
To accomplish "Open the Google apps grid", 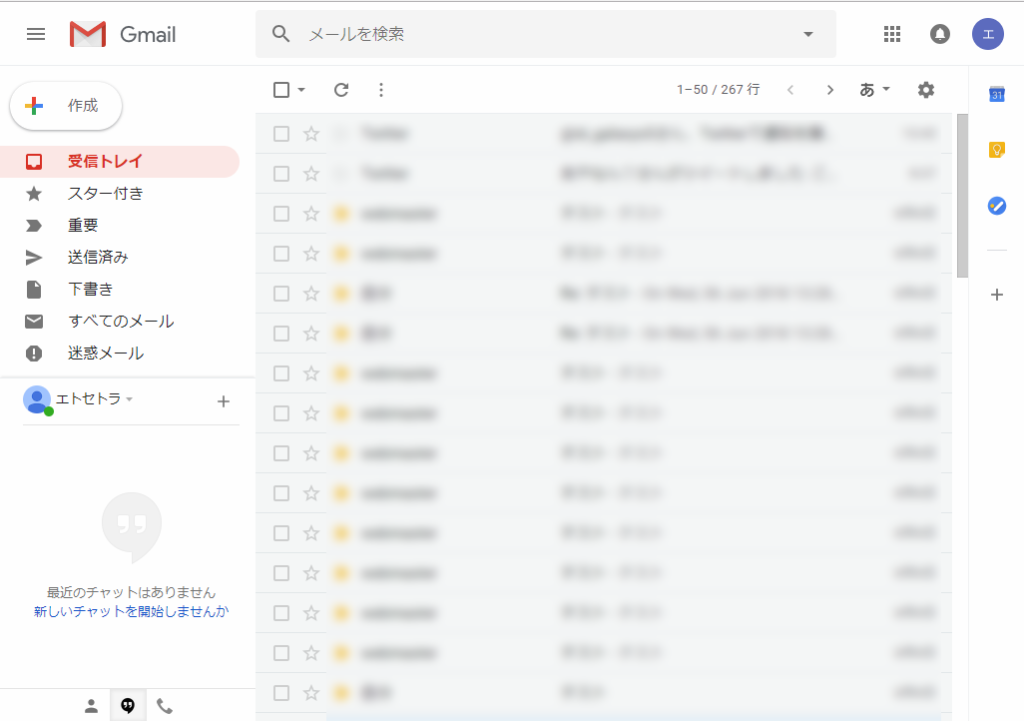I will click(892, 34).
